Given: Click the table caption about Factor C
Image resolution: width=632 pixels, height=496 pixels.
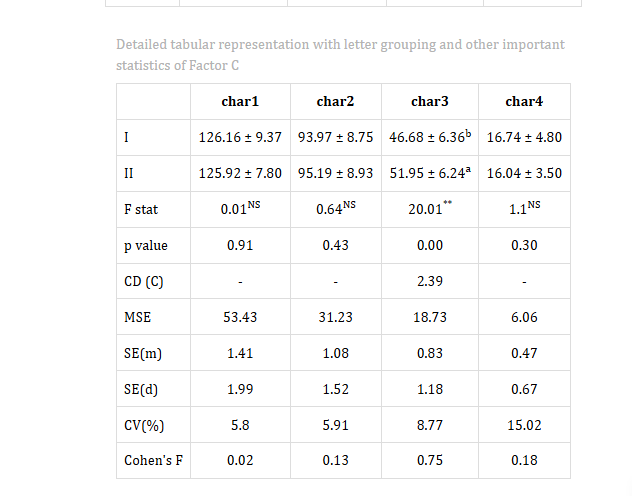Looking at the screenshot, I should click(x=340, y=55).
